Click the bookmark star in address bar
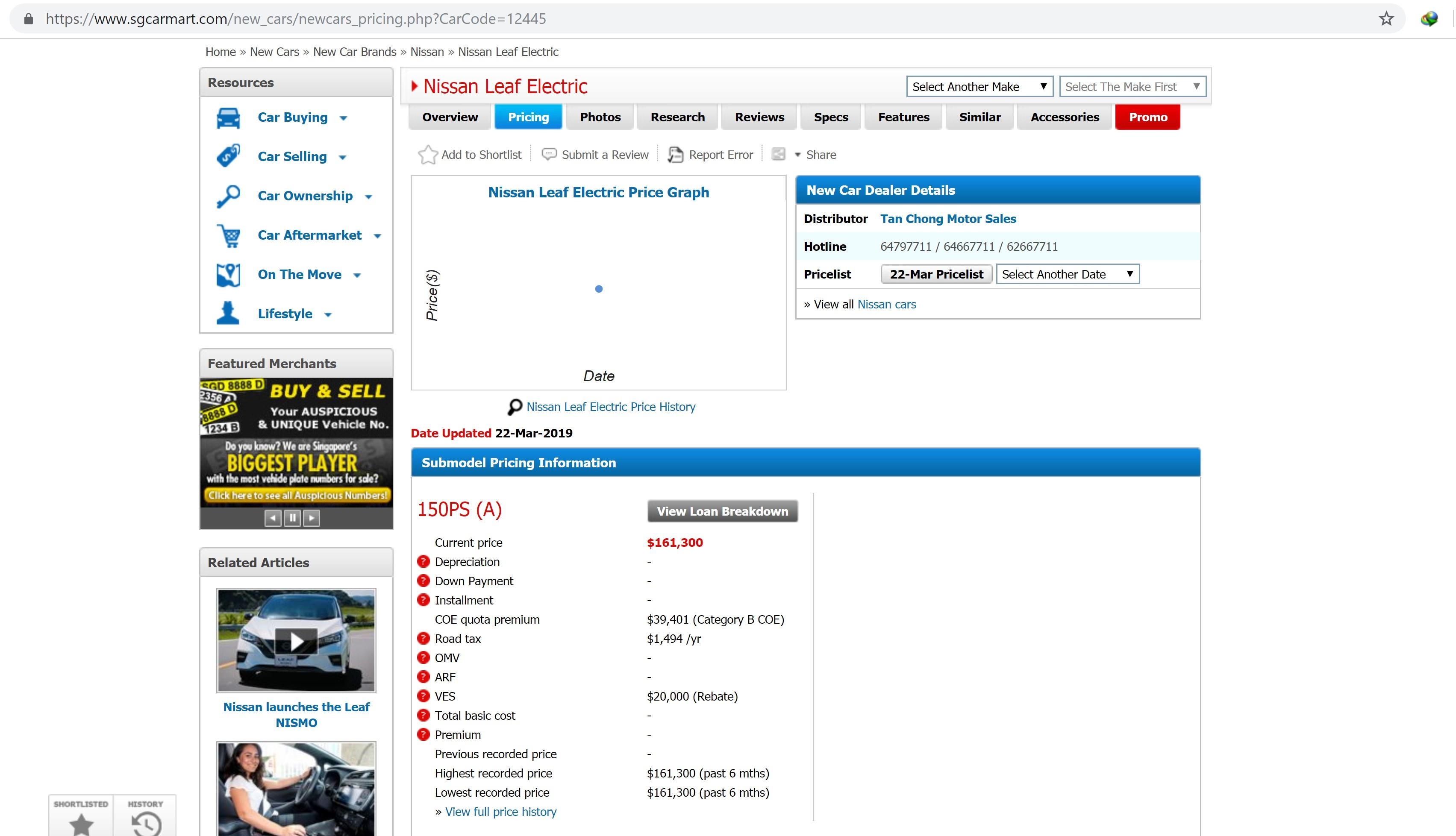 (1386, 19)
